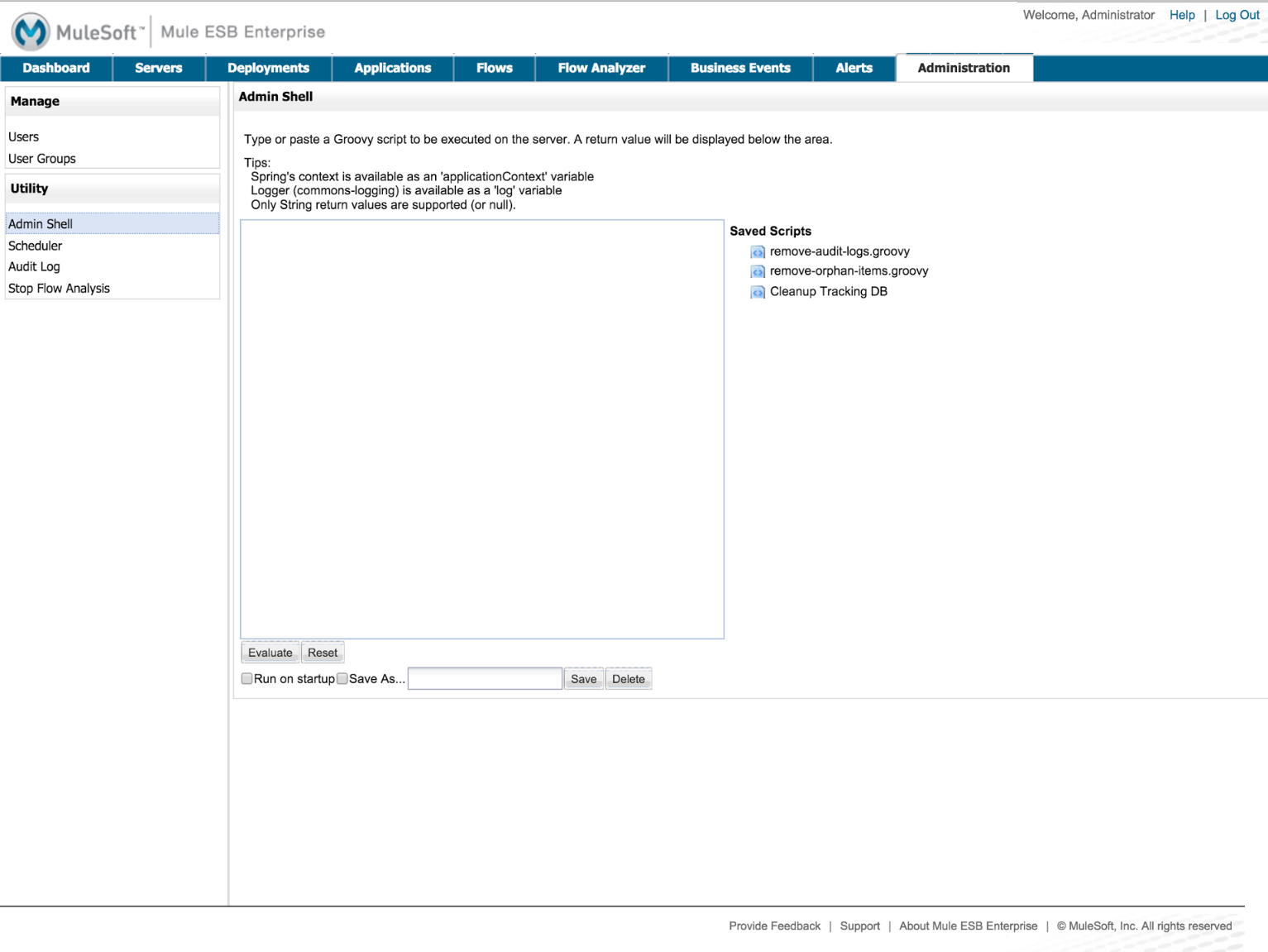Open the Business Events tab
The width and height of the screenshot is (1268, 952).
click(x=740, y=68)
